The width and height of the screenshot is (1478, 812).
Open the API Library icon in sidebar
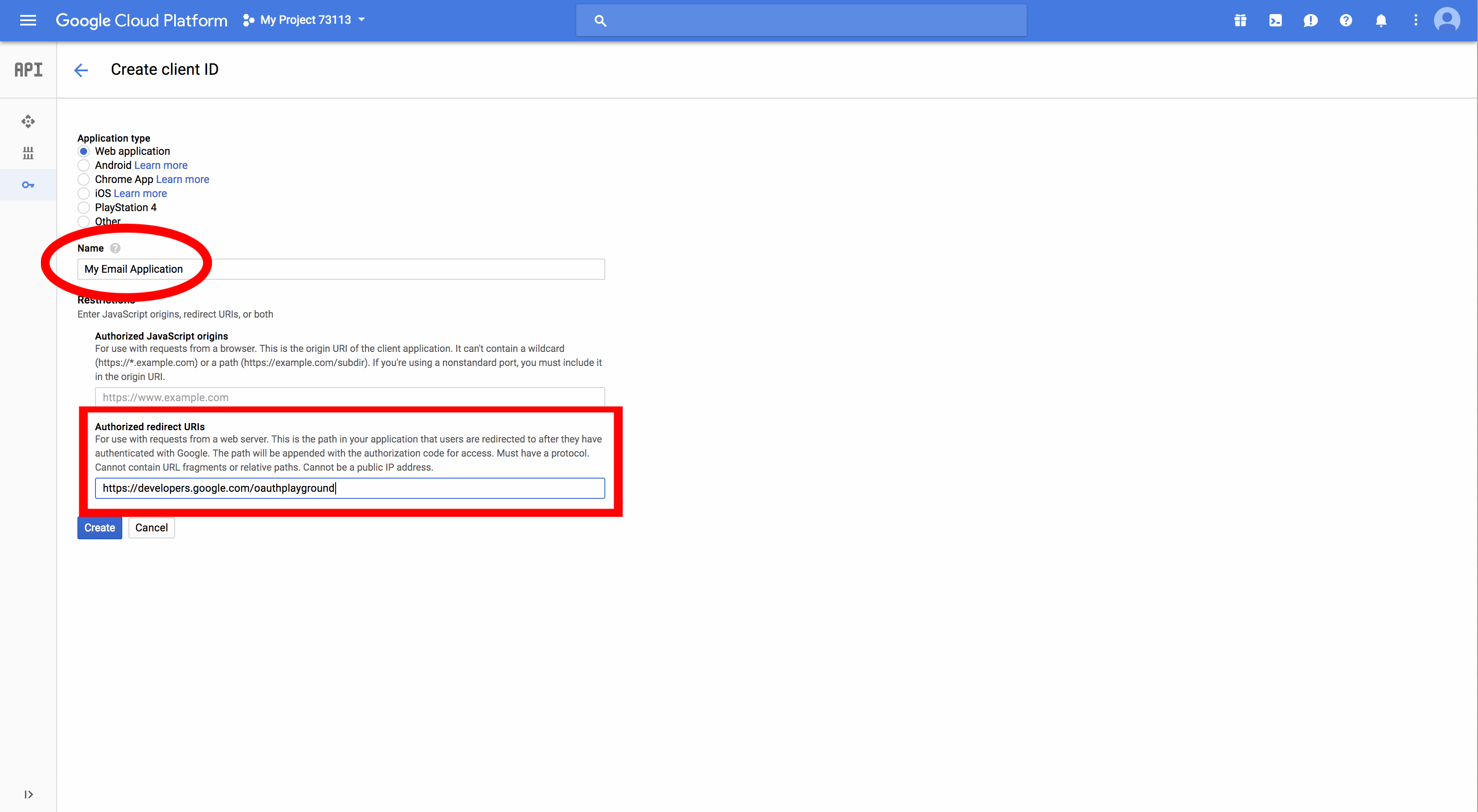[28, 153]
